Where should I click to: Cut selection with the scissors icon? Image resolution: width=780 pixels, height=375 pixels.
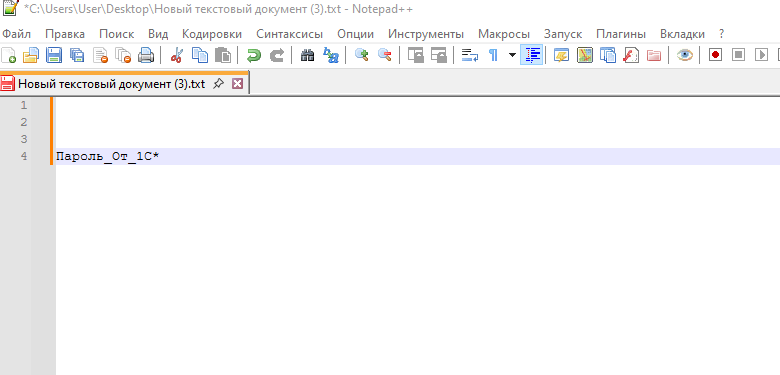(177, 55)
